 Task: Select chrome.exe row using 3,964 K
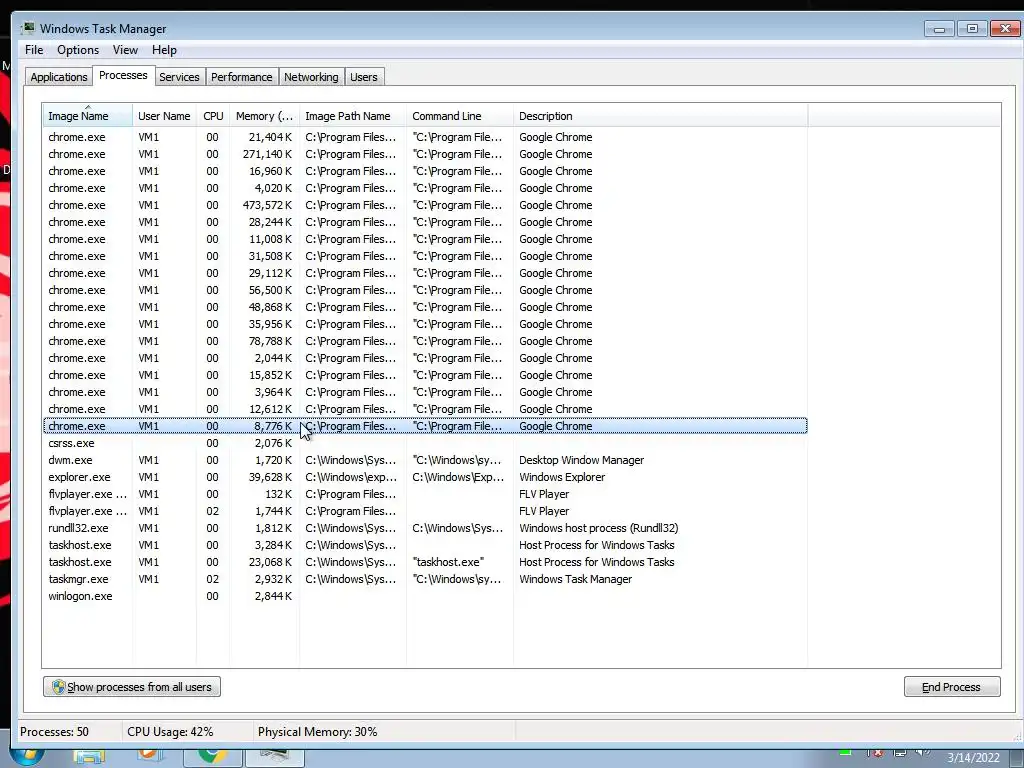[425, 392]
